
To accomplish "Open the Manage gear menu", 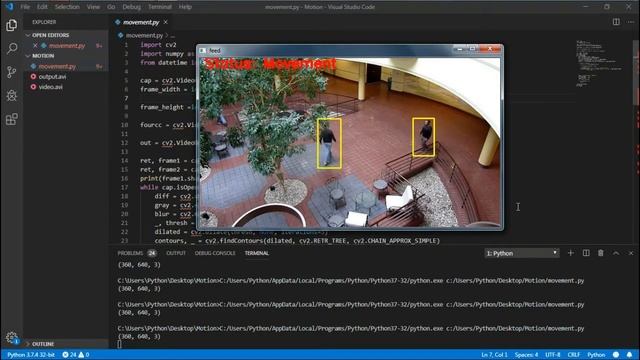I will [x=11, y=338].
